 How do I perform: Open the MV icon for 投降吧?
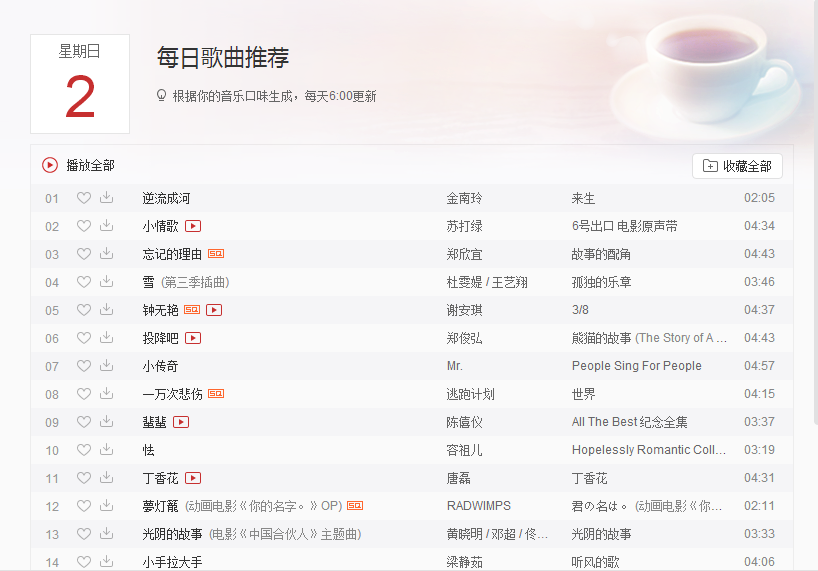[193, 338]
